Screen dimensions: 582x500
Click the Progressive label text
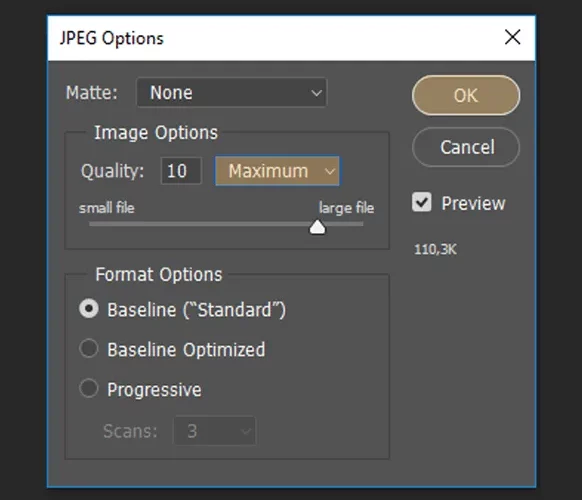pos(154,390)
